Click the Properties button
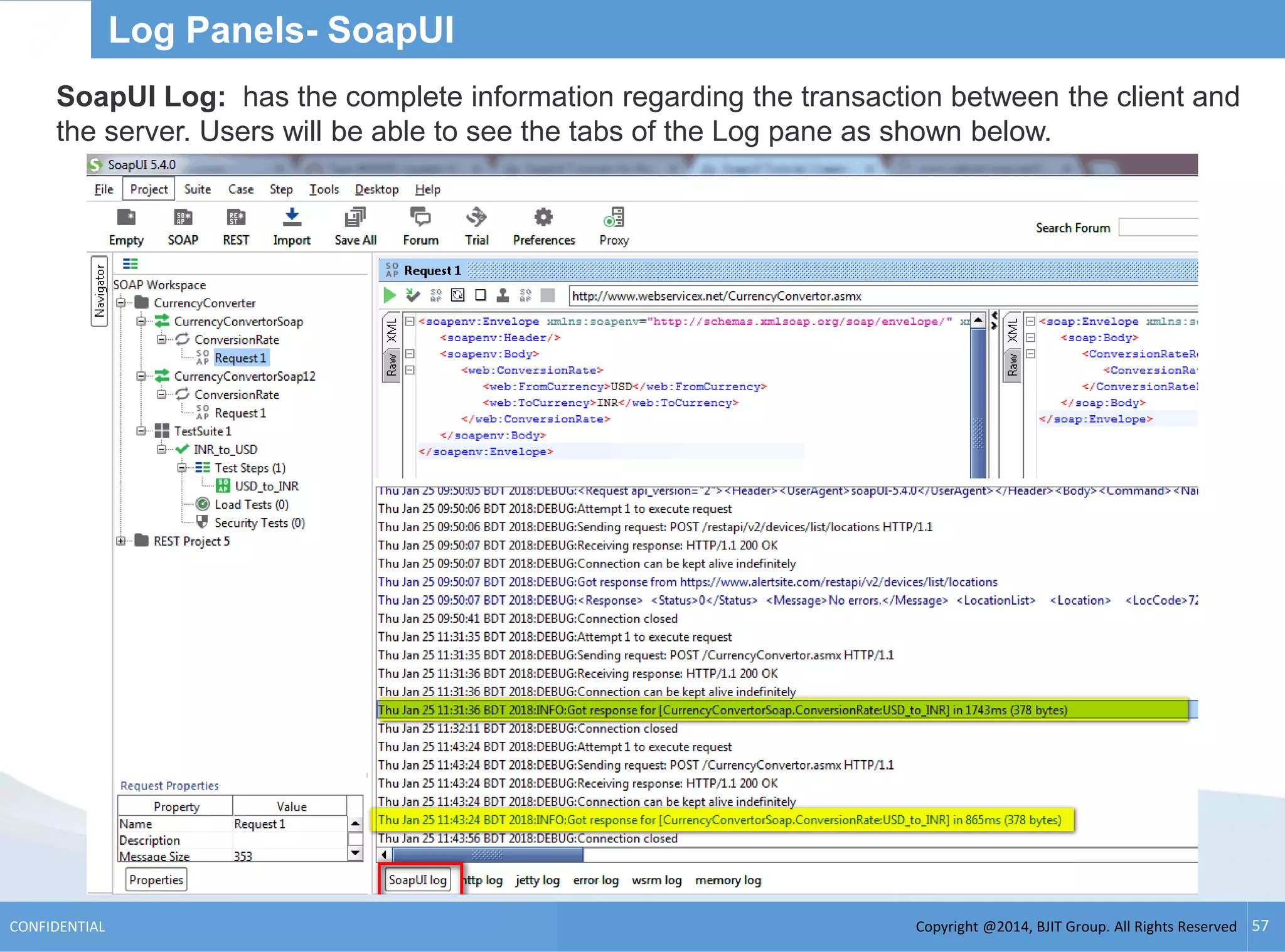The image size is (1285, 952). point(156,879)
